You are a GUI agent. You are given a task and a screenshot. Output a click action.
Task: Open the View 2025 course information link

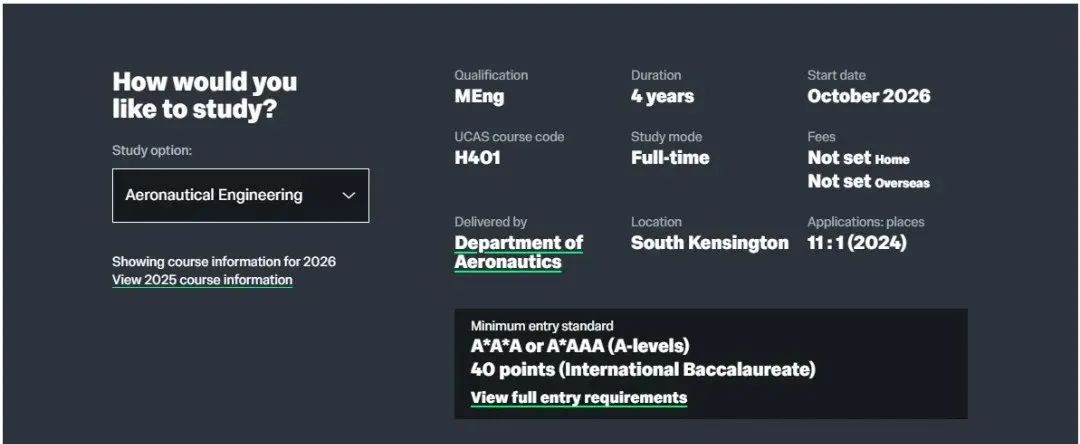(x=202, y=280)
